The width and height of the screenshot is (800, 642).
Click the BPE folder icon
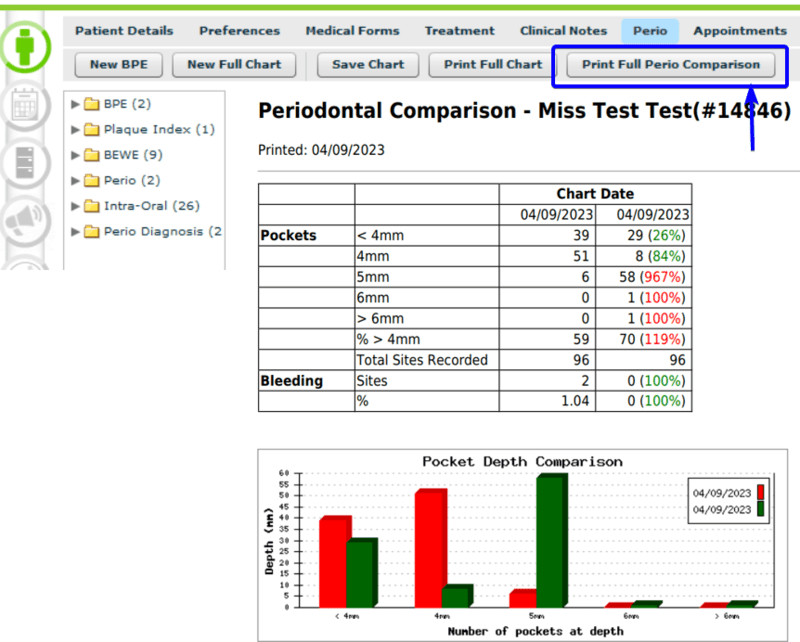click(91, 104)
